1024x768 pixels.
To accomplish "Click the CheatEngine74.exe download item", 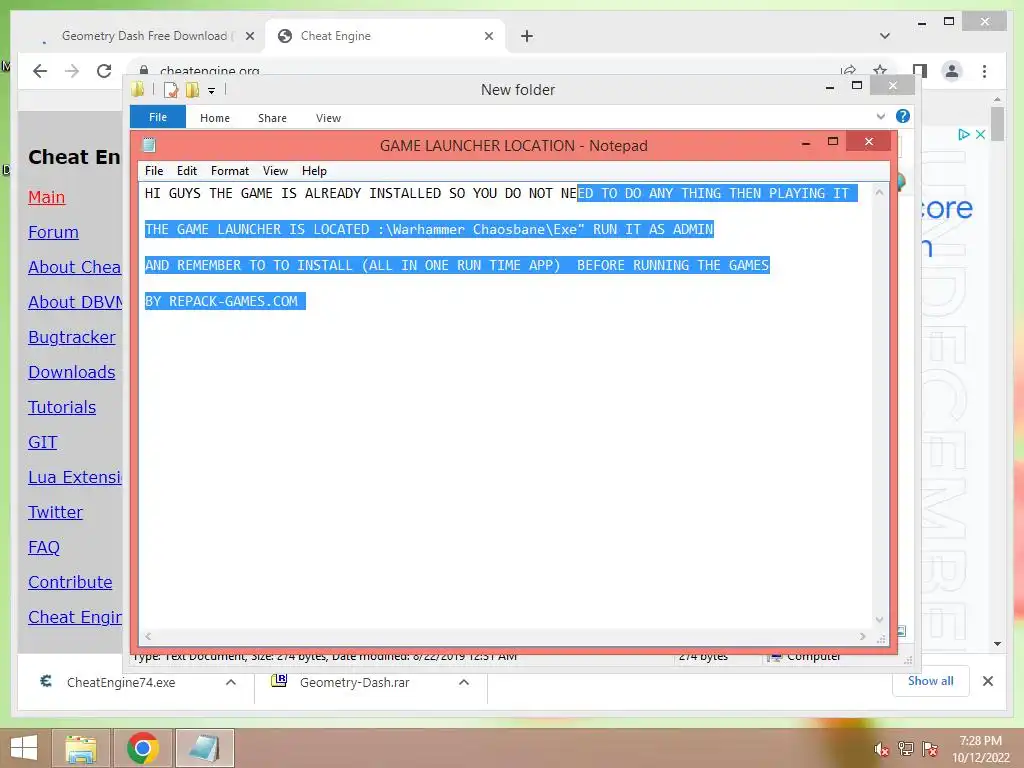I will (x=121, y=682).
